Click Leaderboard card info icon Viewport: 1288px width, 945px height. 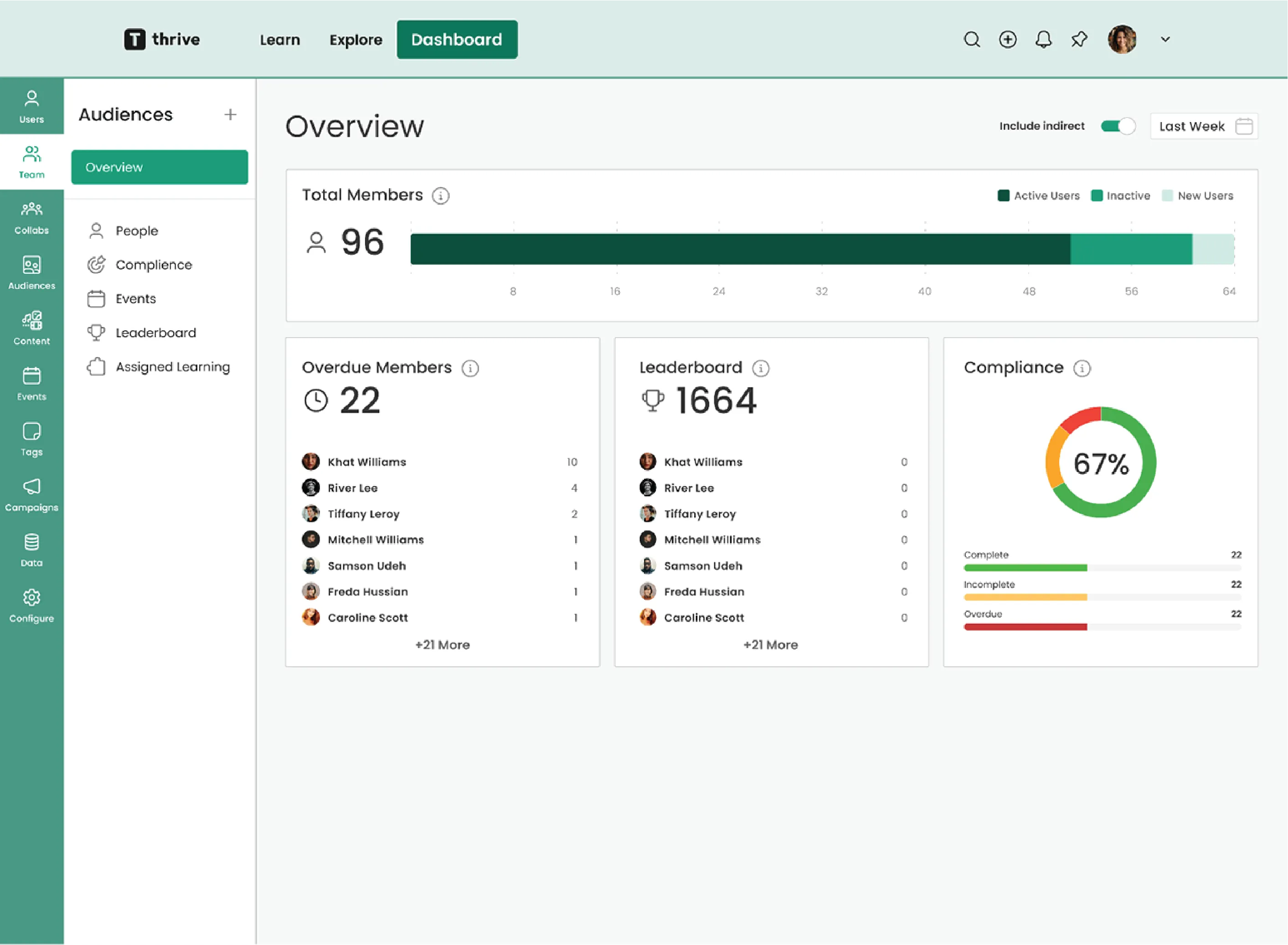pos(760,369)
